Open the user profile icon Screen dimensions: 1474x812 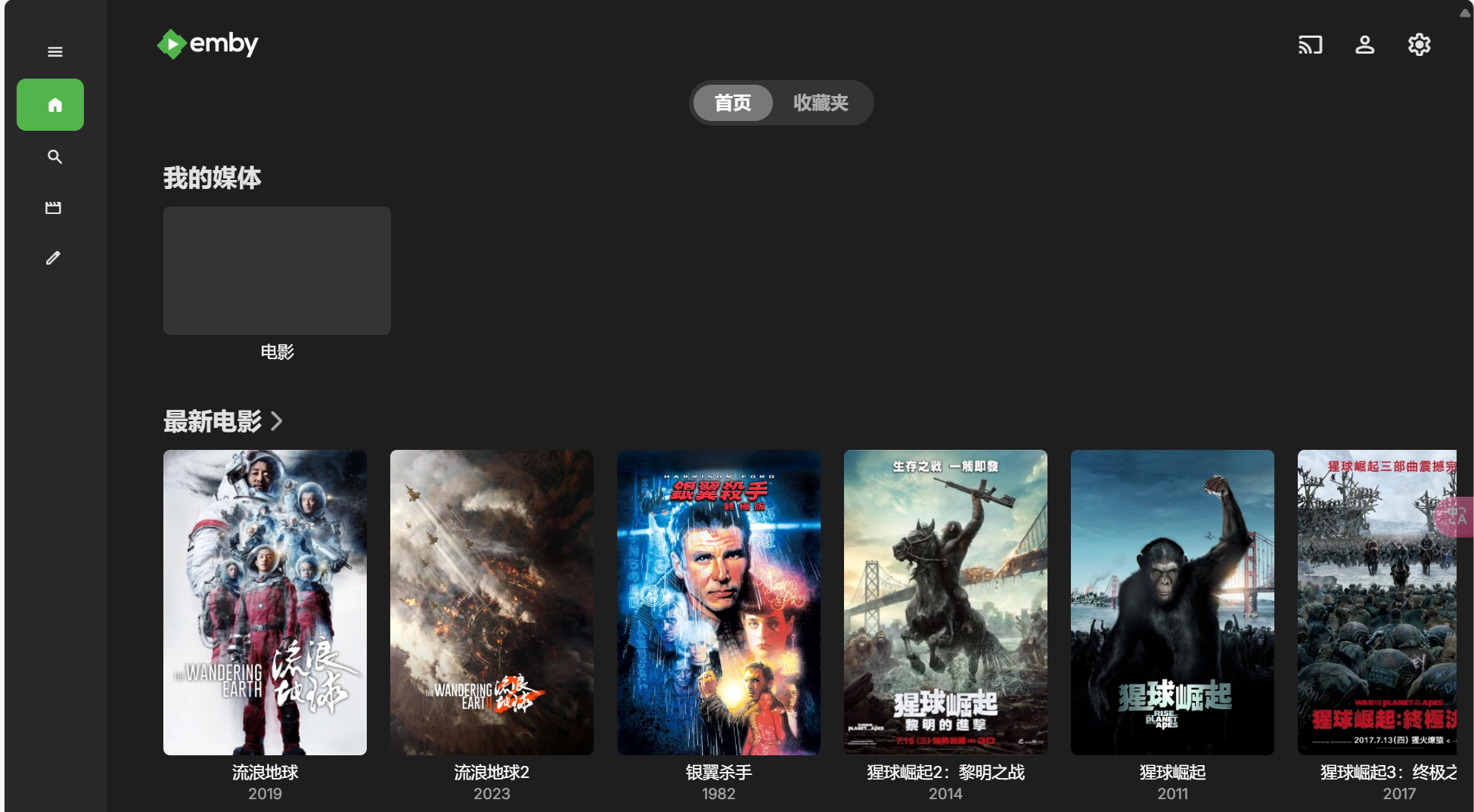pos(1364,45)
